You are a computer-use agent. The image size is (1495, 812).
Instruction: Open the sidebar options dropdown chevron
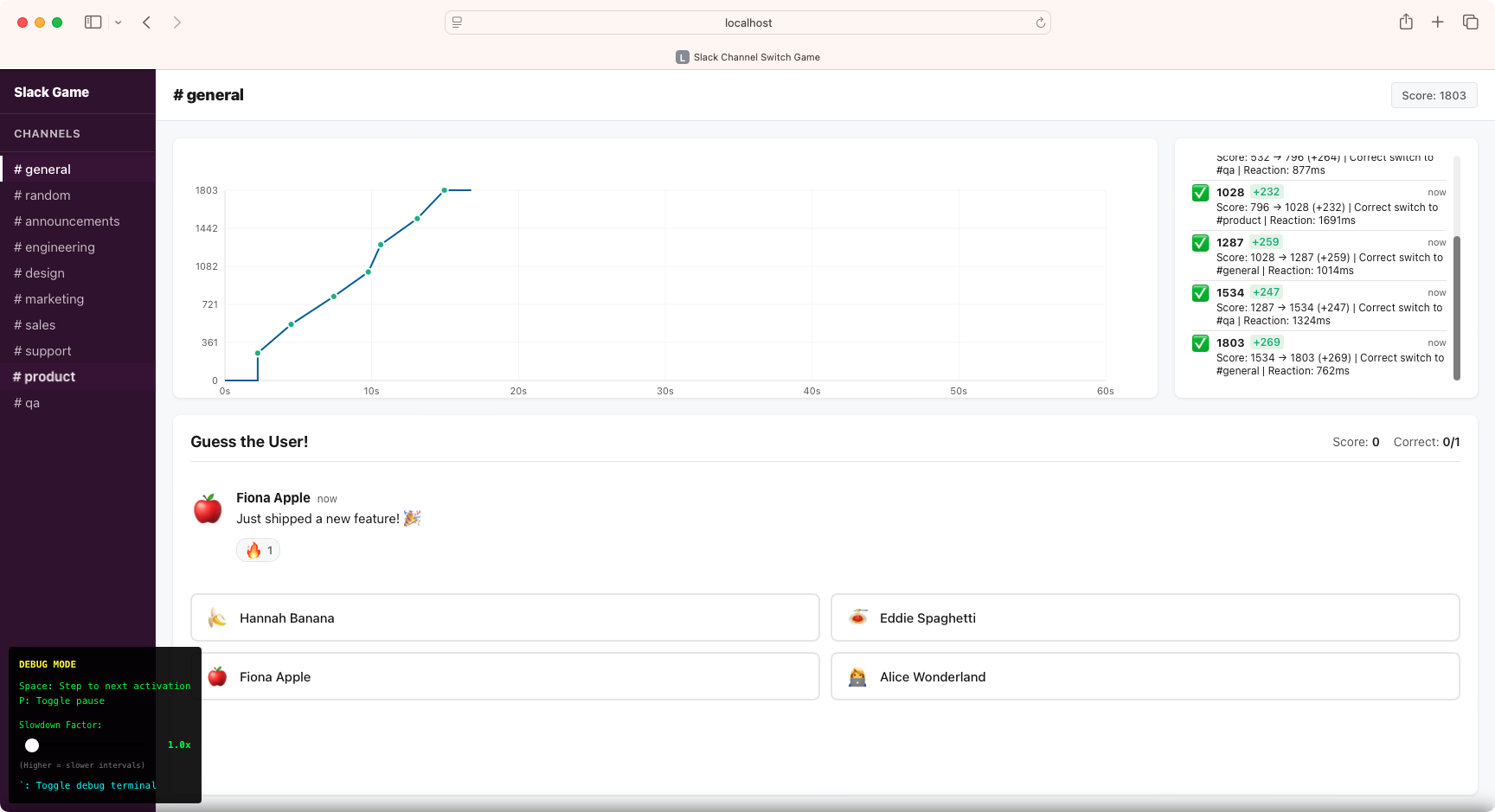[119, 22]
